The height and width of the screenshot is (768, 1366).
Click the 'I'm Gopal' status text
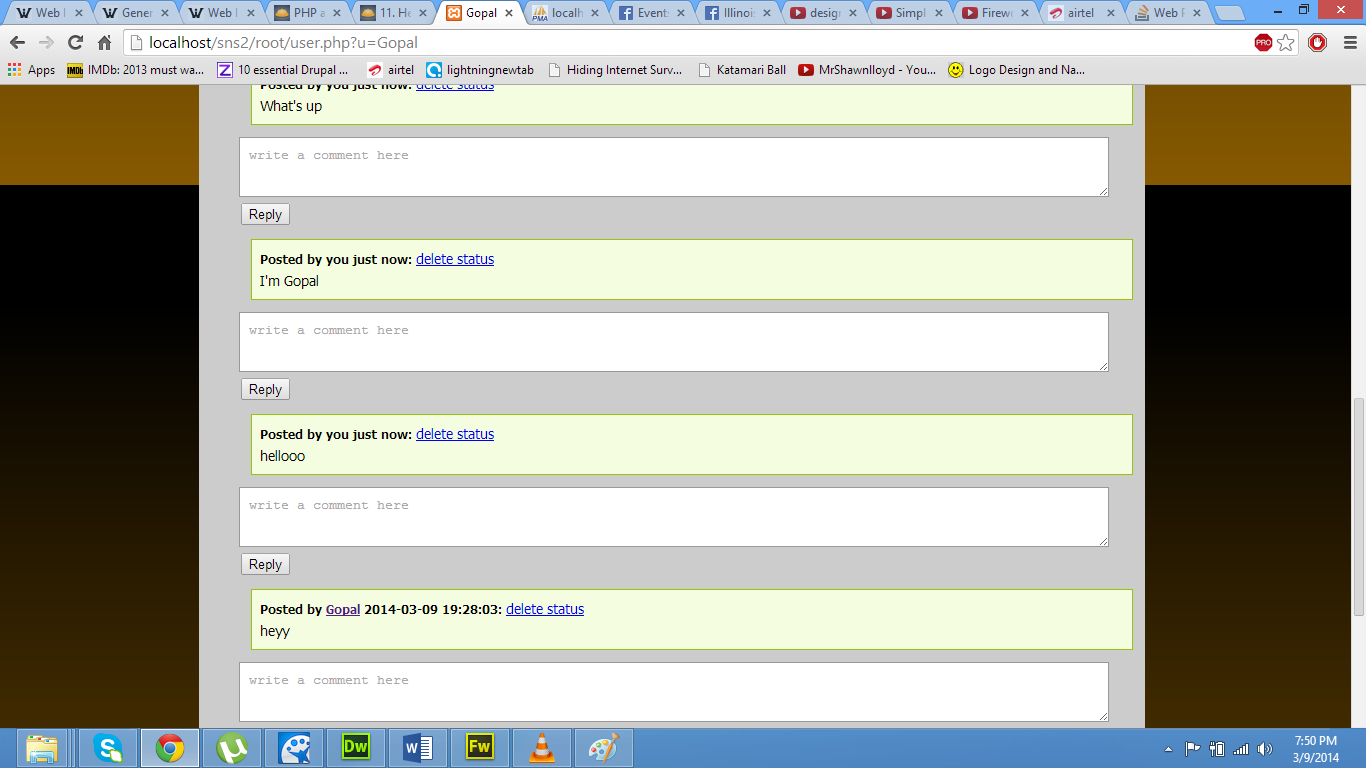[289, 281]
